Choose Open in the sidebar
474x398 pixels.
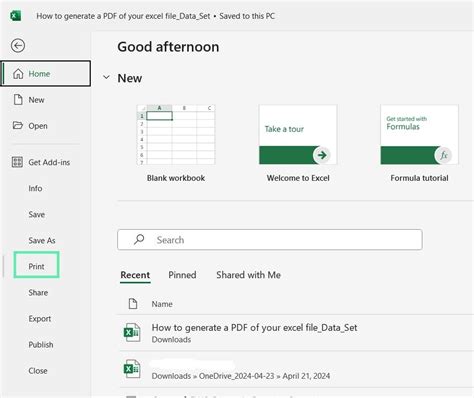(38, 126)
